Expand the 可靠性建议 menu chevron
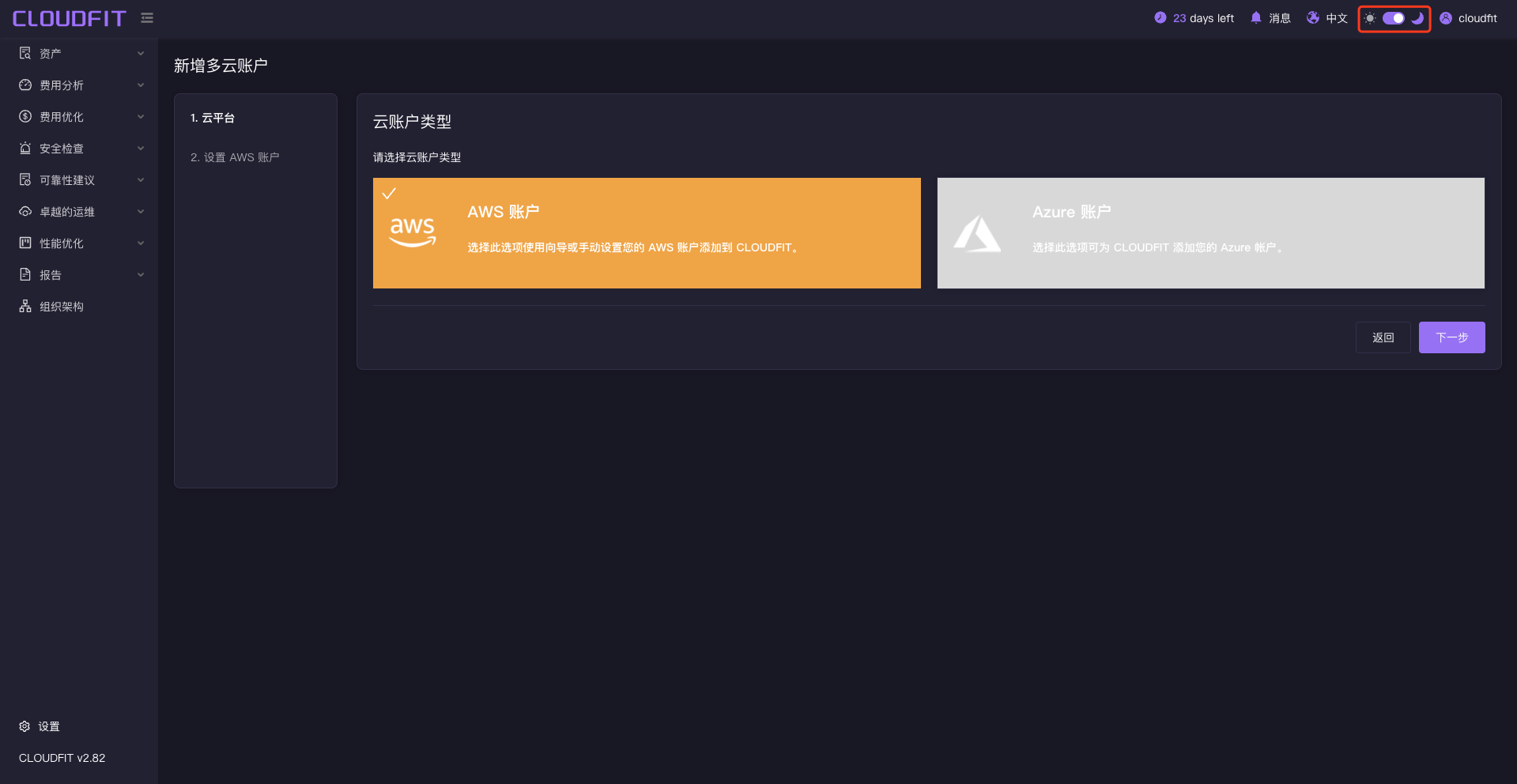 pos(141,179)
